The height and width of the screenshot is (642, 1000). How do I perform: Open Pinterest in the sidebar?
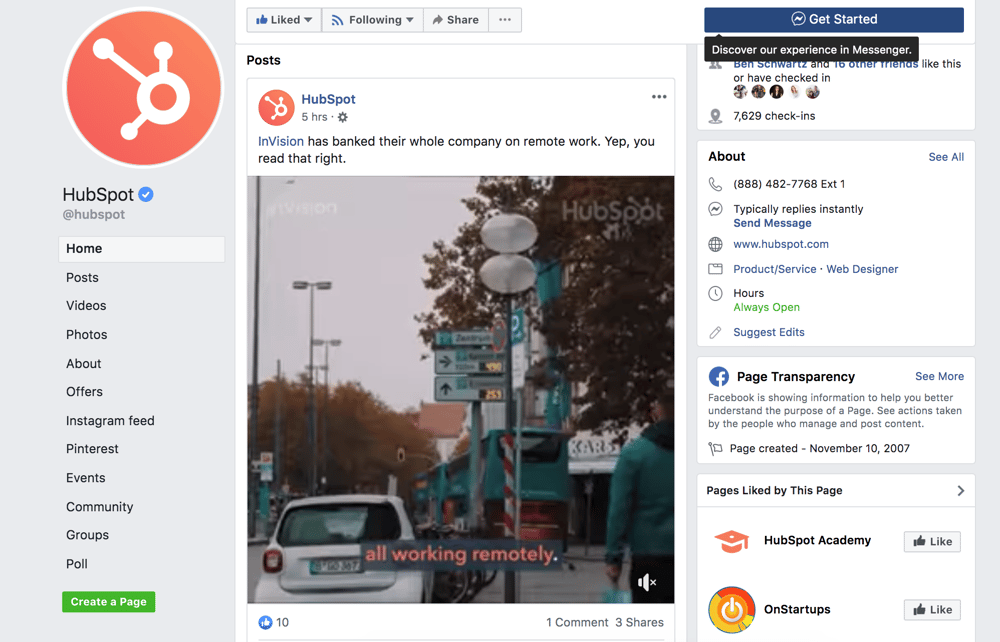point(92,449)
